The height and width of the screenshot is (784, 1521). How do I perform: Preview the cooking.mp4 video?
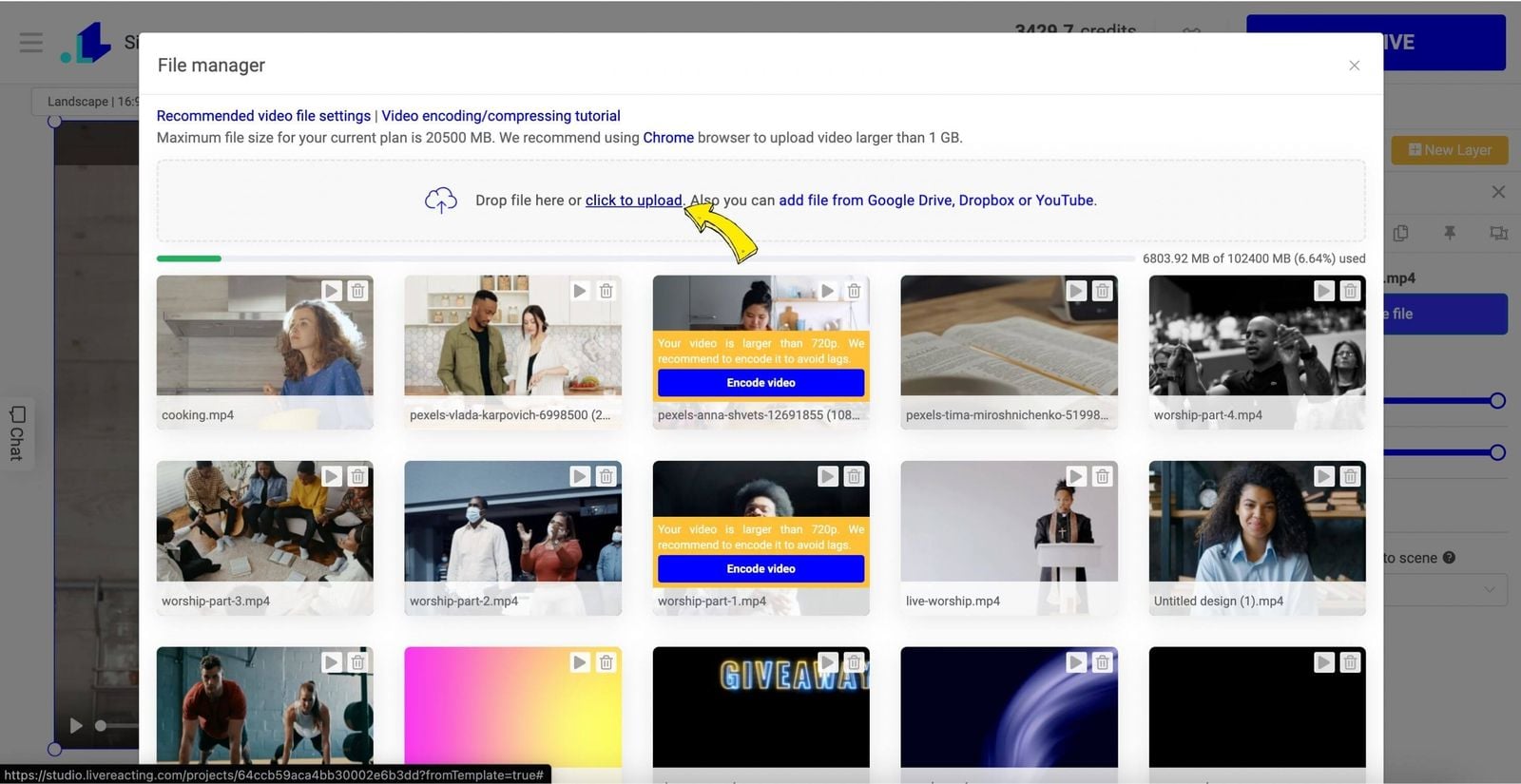[331, 291]
